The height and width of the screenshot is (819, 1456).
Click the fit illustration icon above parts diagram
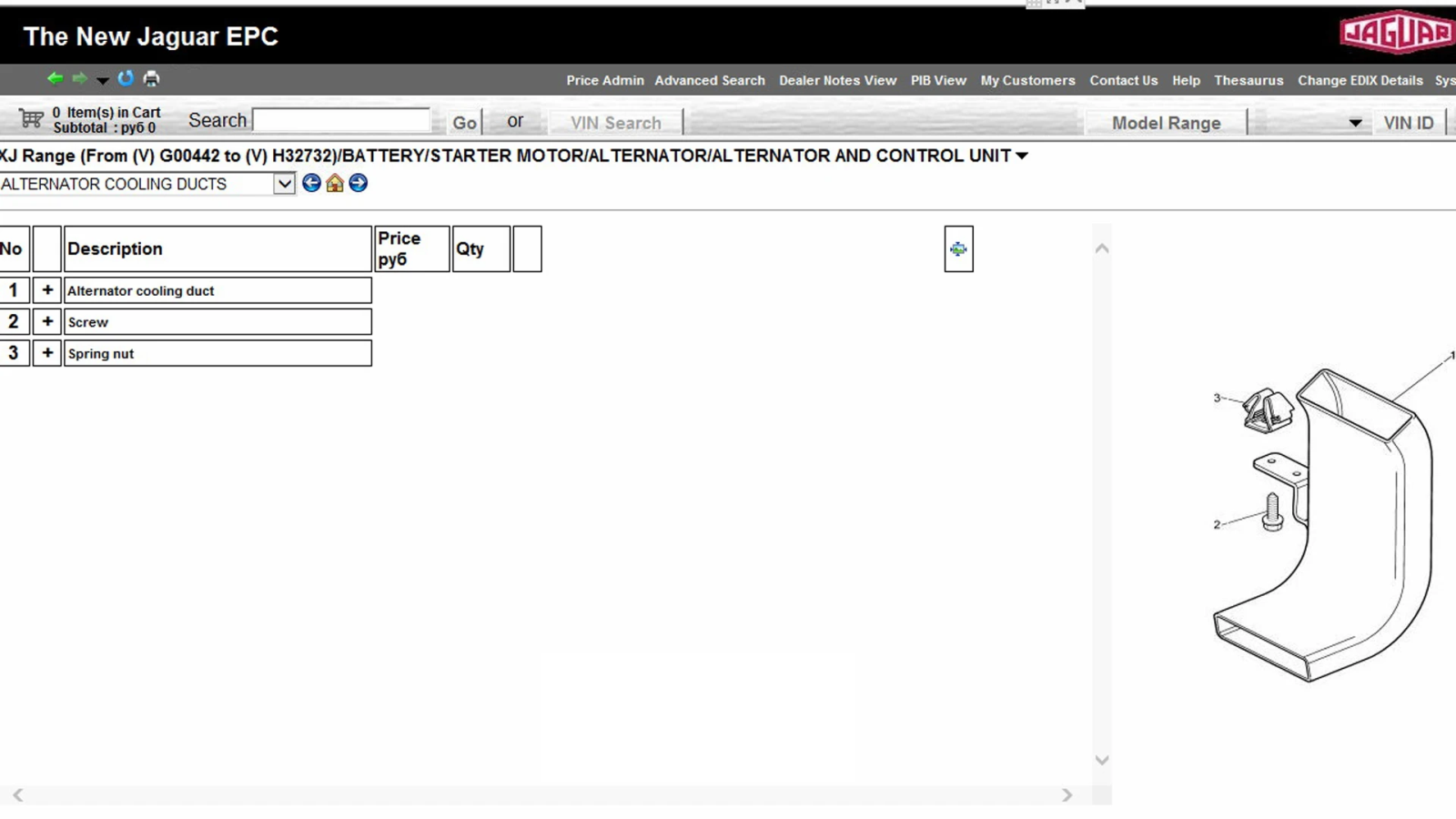click(958, 248)
